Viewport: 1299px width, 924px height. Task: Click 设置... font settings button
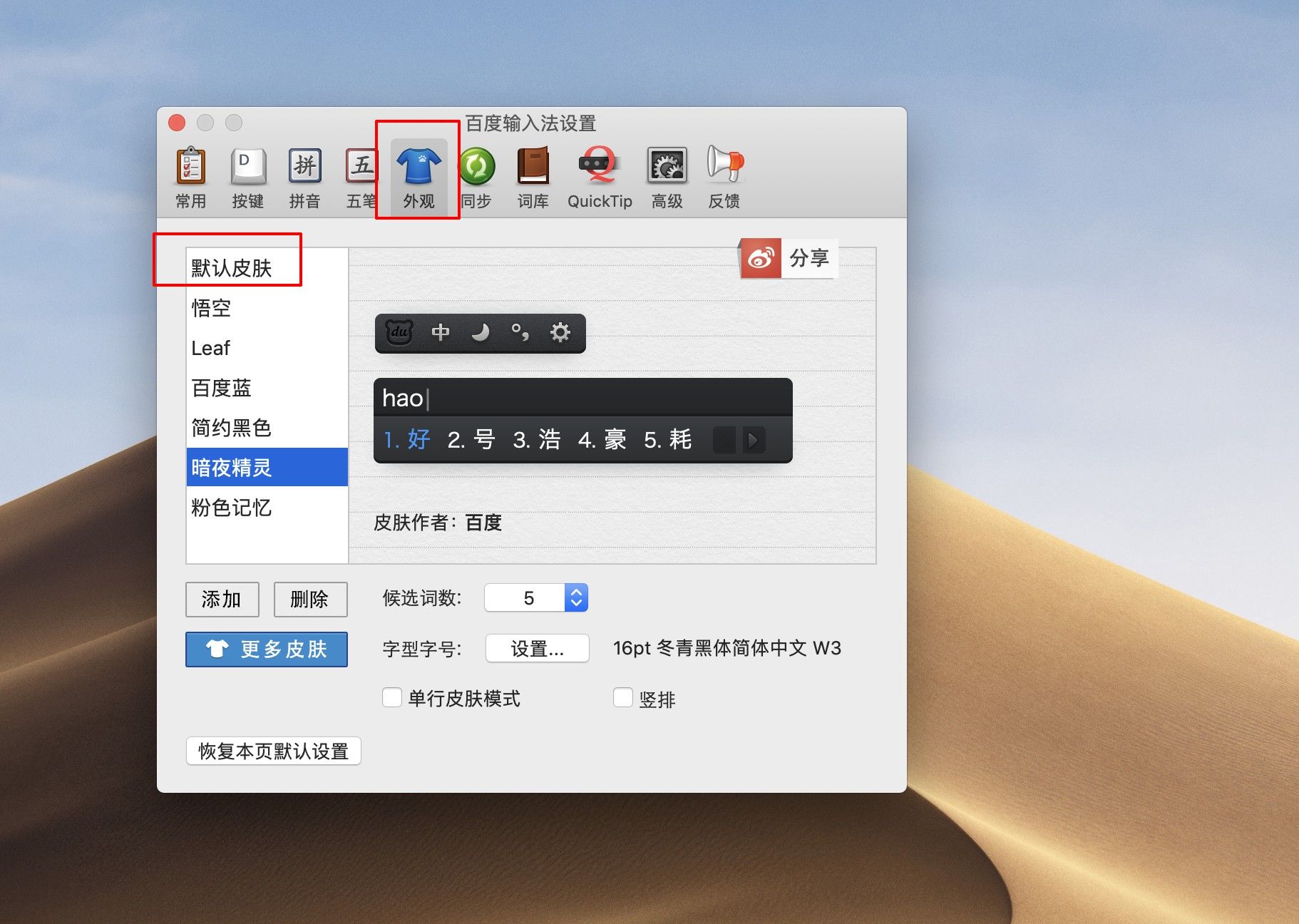coord(537,649)
